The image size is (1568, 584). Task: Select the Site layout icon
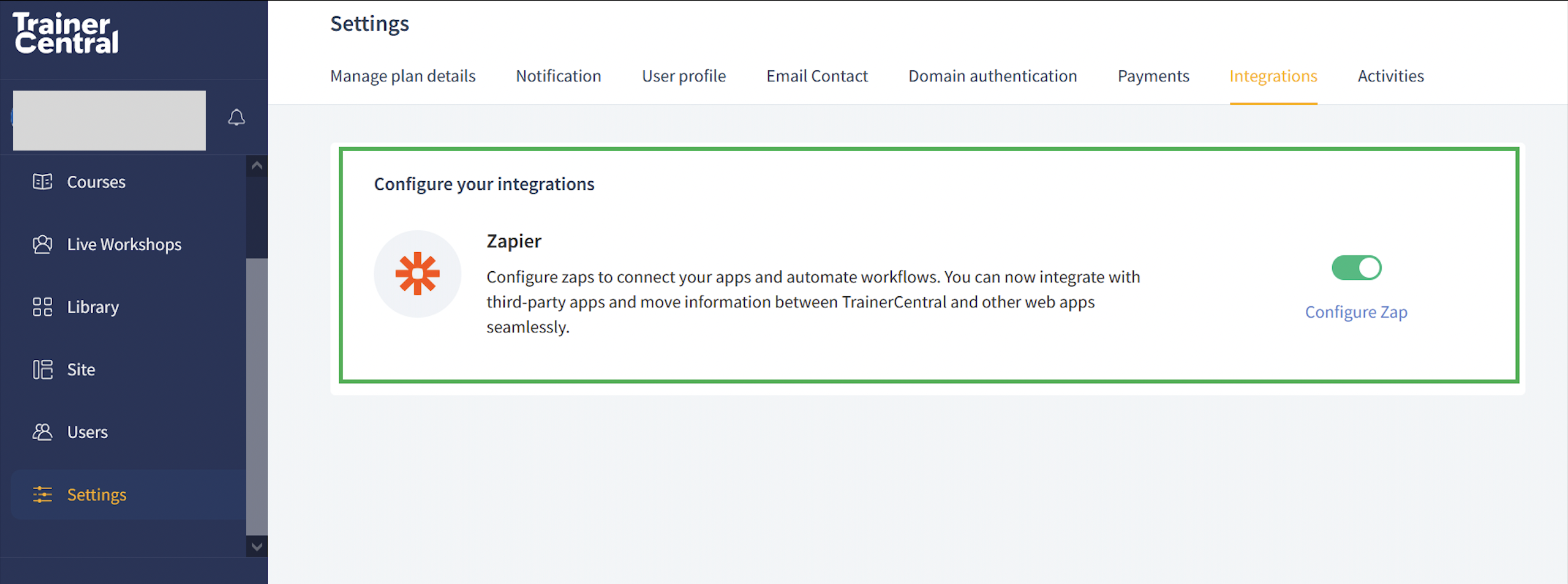click(42, 370)
